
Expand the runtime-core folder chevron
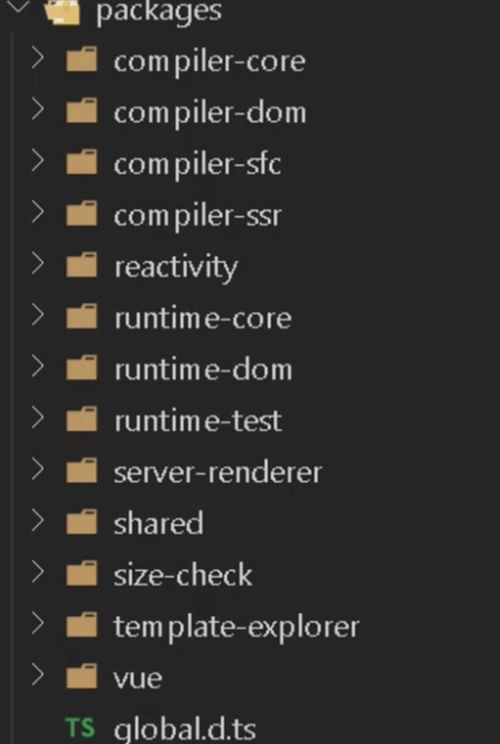coord(37,316)
